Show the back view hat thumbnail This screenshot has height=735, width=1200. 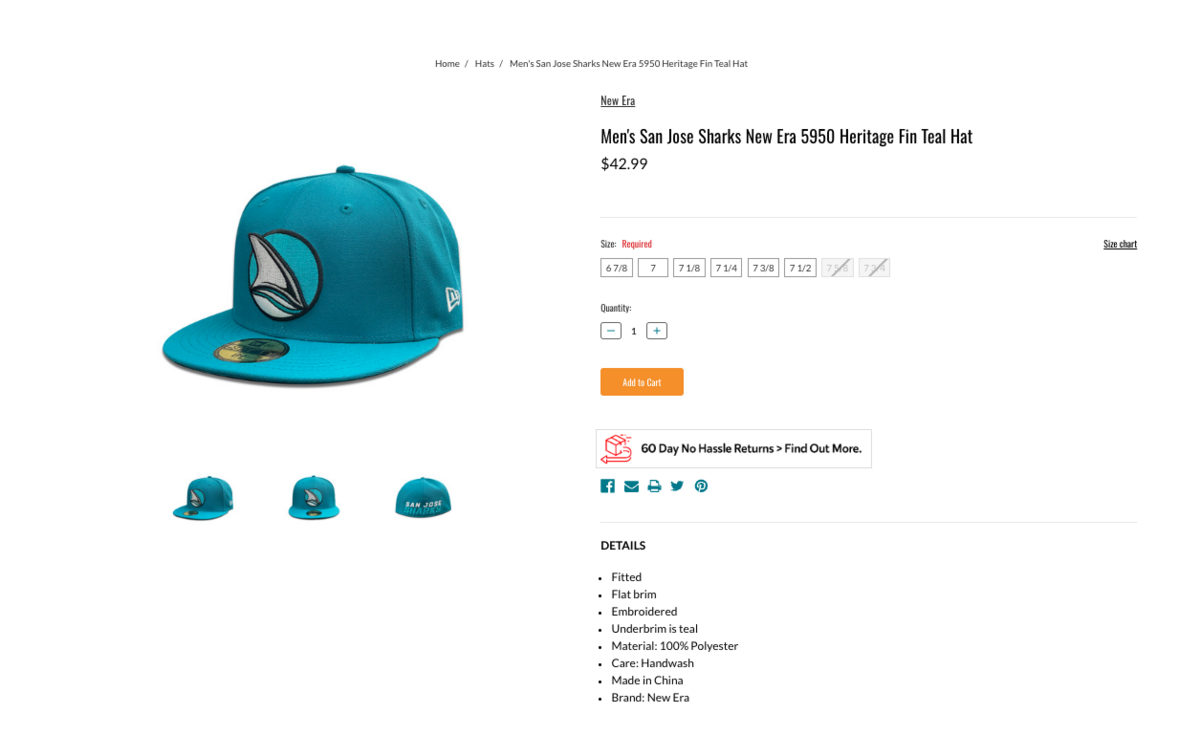click(x=423, y=498)
